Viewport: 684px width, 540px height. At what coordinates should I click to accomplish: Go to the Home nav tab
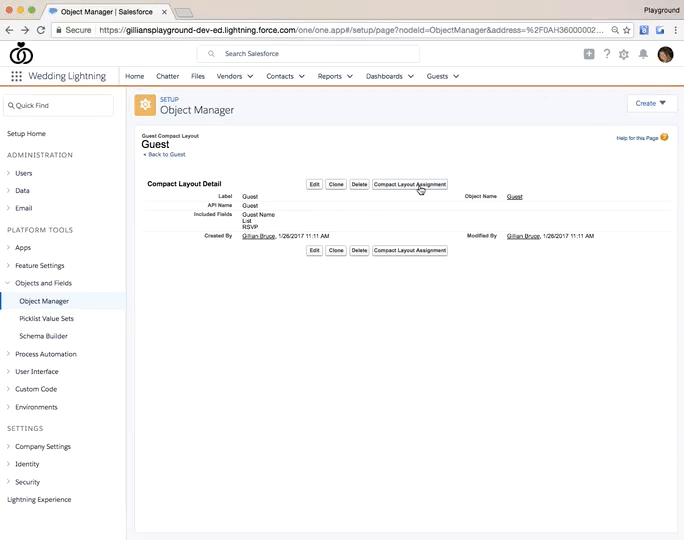134,76
